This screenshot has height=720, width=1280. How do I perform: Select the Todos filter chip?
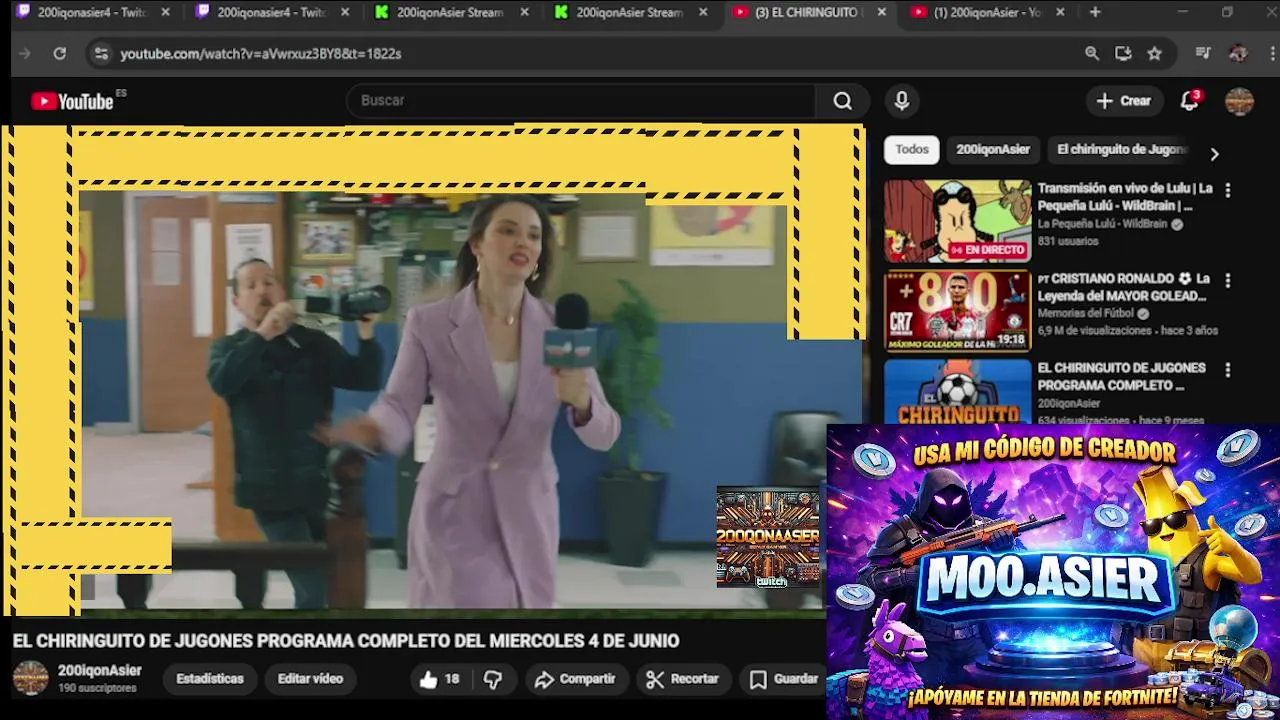[x=912, y=150]
